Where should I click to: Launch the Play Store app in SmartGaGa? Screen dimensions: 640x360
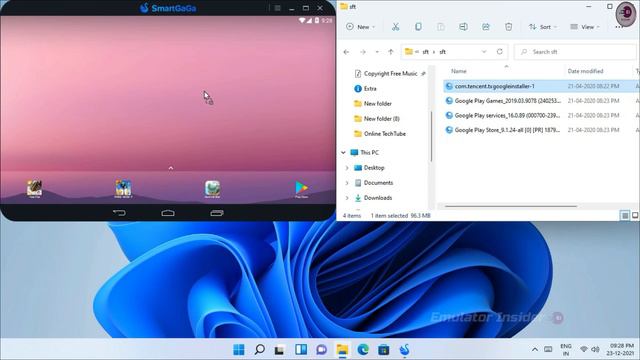pyautogui.click(x=302, y=189)
